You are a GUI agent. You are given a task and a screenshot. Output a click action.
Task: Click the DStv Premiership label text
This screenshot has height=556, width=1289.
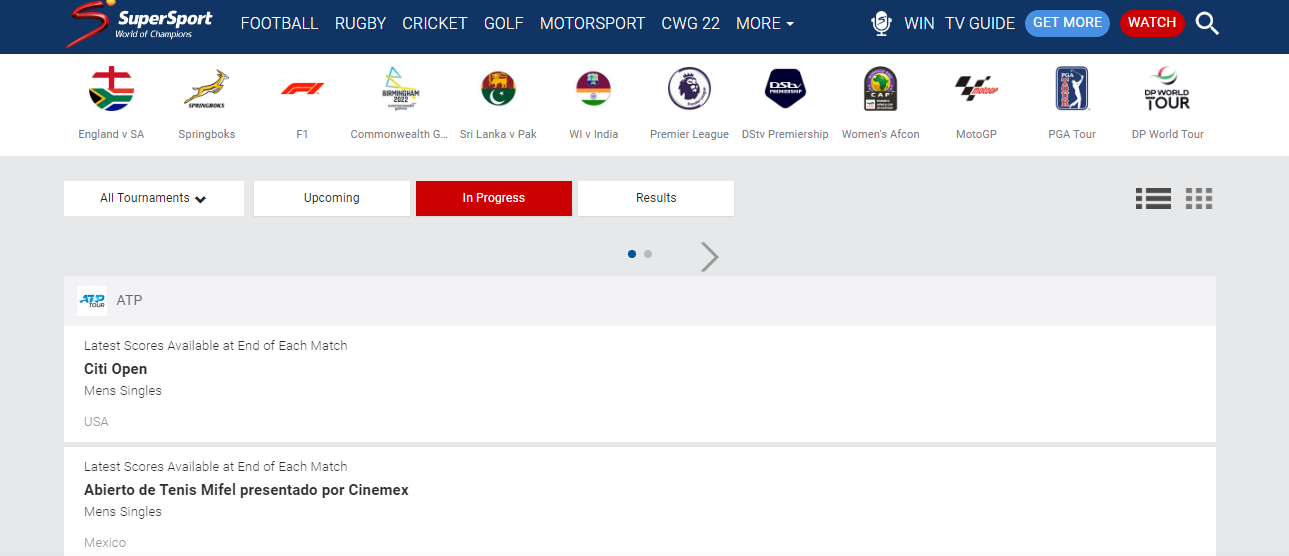click(785, 134)
